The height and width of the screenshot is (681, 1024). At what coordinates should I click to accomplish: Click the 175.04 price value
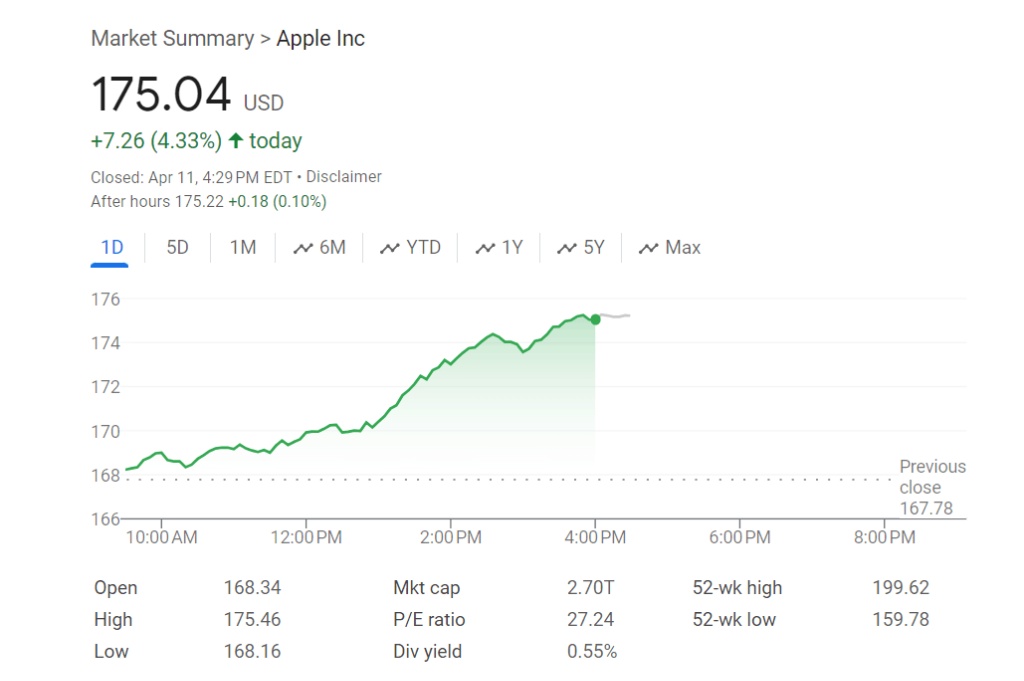(161, 95)
